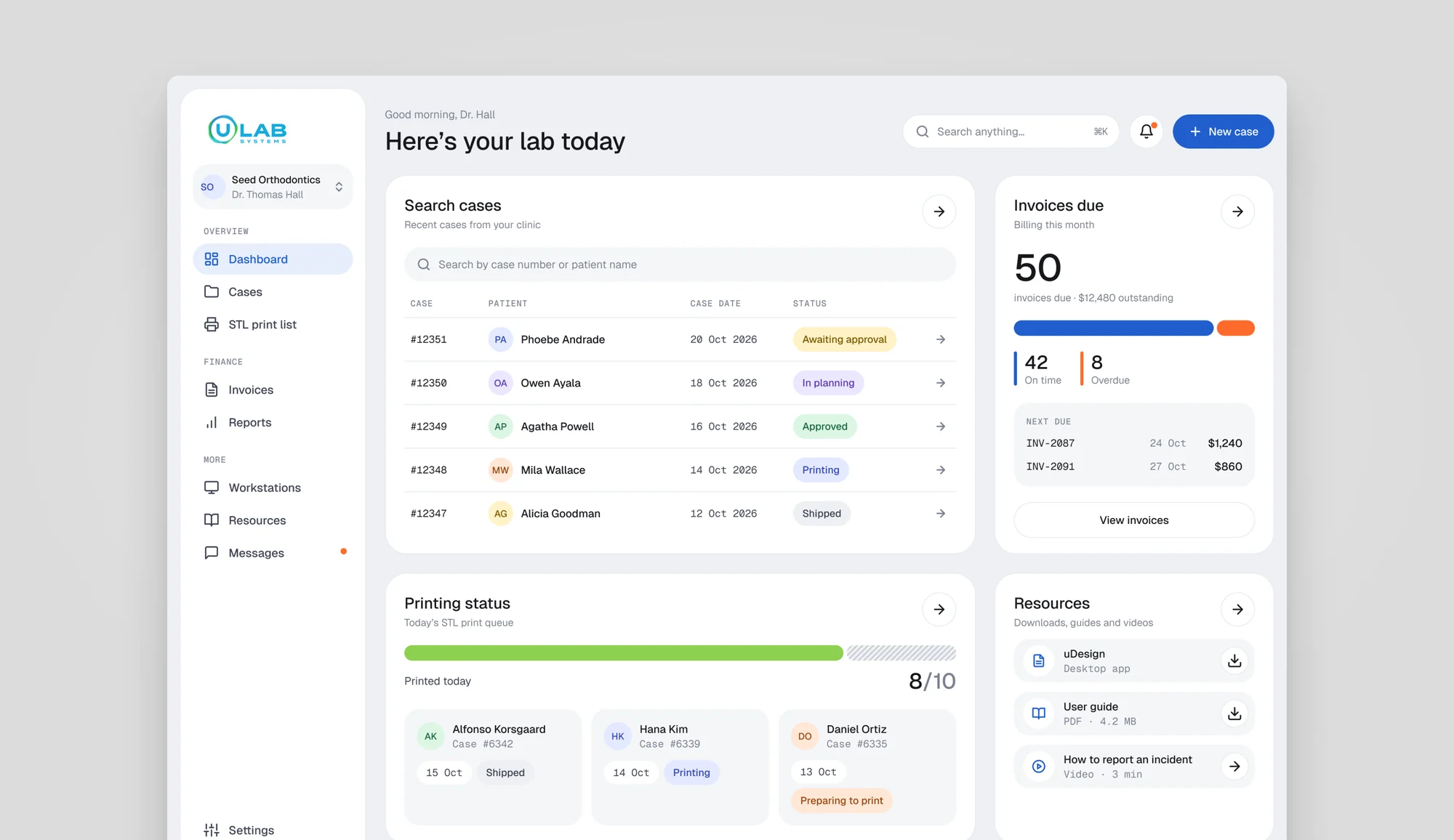Screen dimensions: 1454x840
Task: Open case #12350 row arrow
Action: click(x=940, y=383)
